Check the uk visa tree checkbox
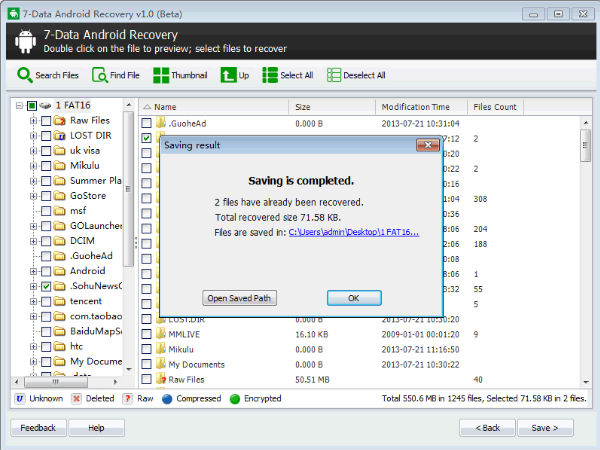Screen dimensions: 600x450 pos(46,151)
